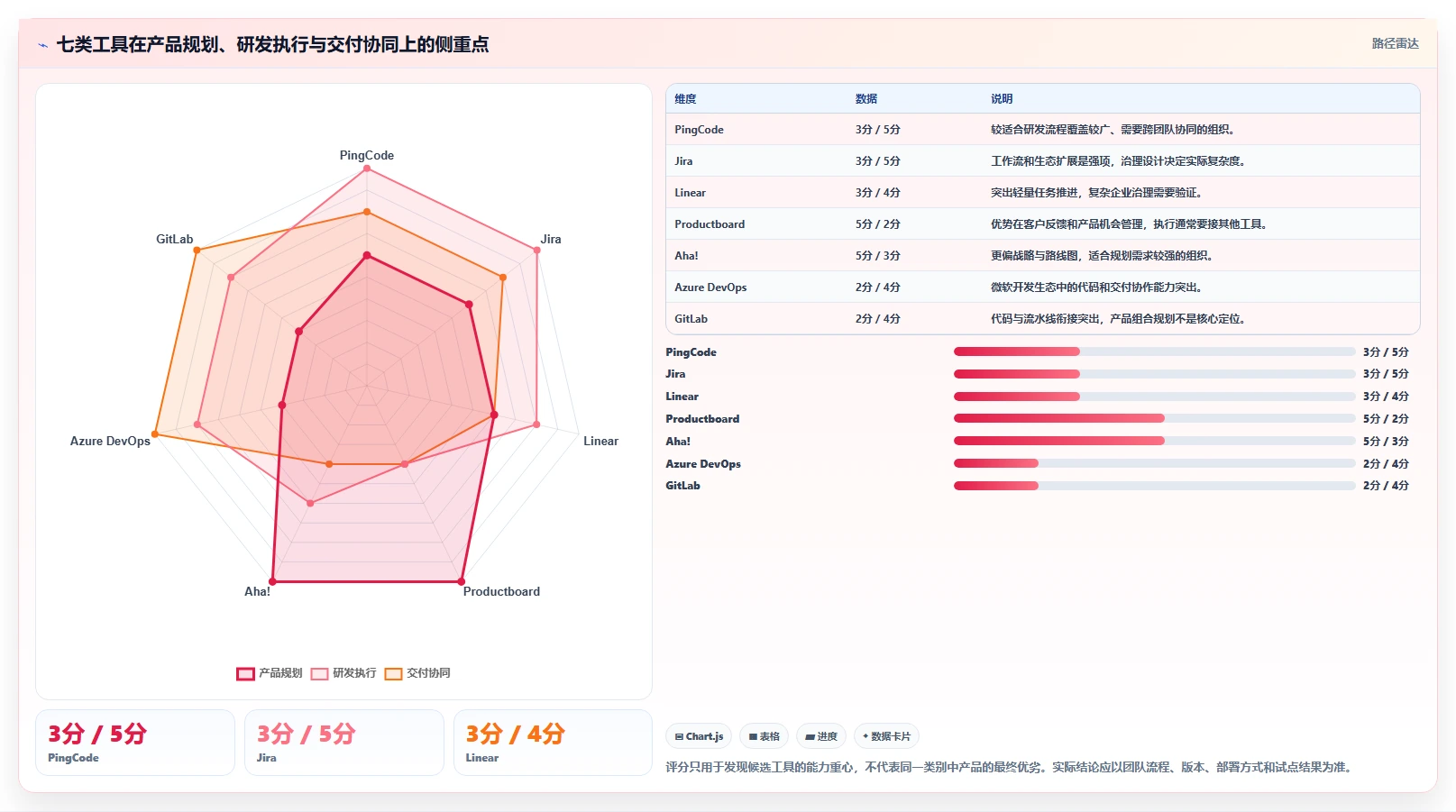
Task: Click the 数据 column header
Action: (866, 99)
